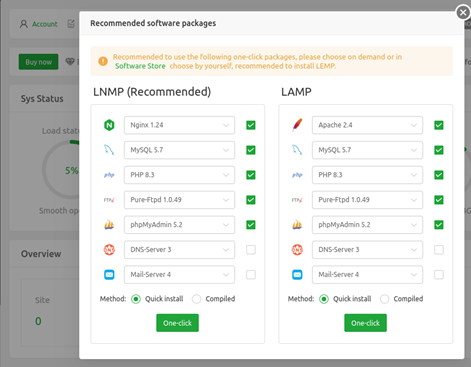Click the Apache feather icon in LAMP list
Viewport: 471px width, 367px height.
click(297, 125)
